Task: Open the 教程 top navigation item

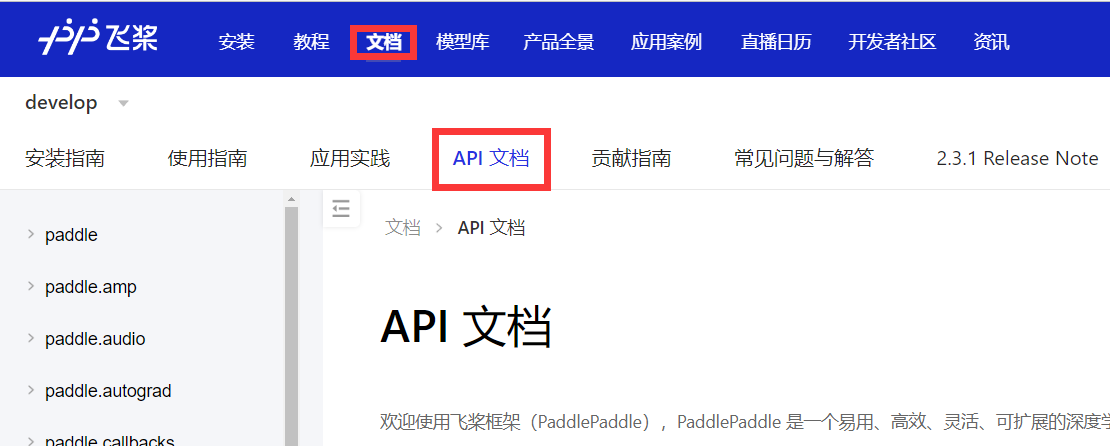Action: click(x=311, y=42)
